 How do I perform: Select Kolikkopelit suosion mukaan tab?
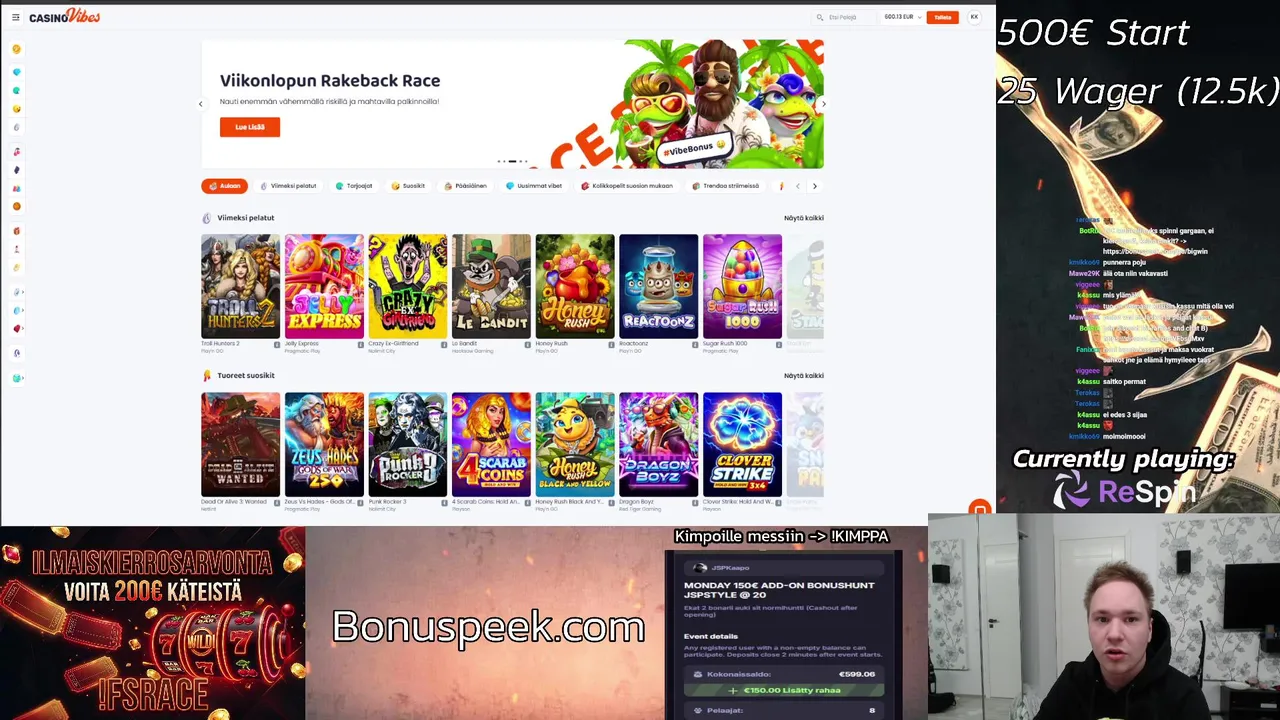(627, 186)
